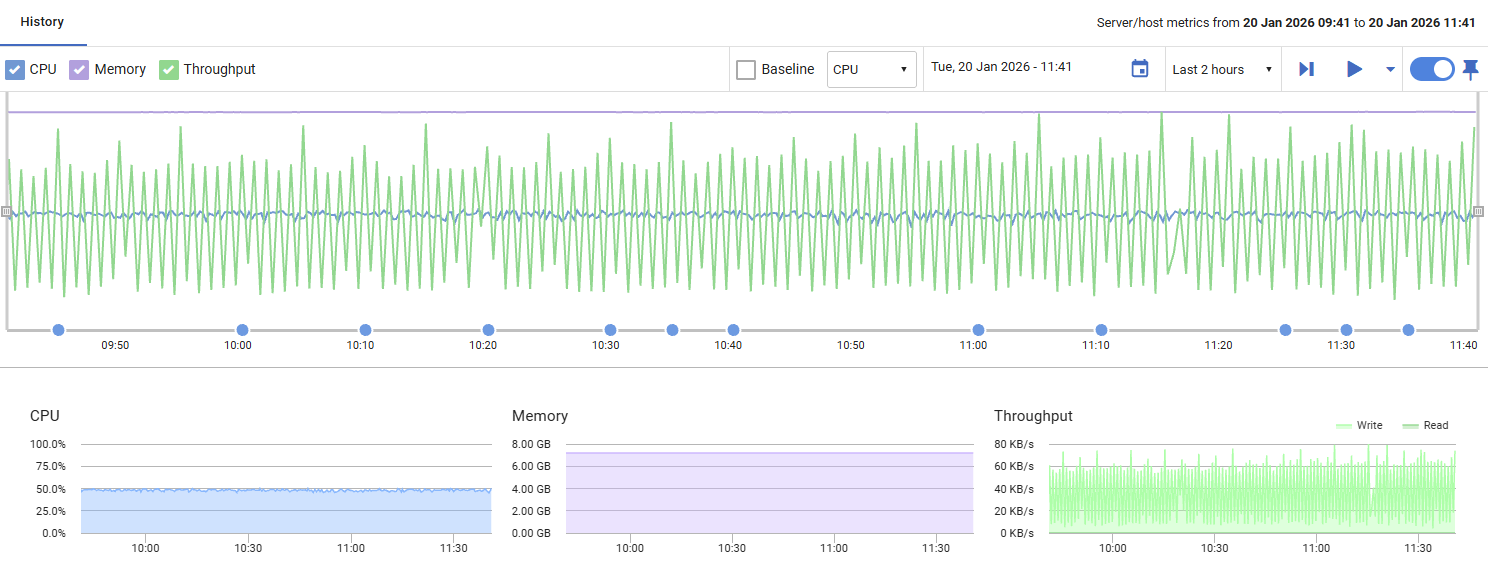
Task: Open the CPU metric dropdown
Action: (871, 70)
